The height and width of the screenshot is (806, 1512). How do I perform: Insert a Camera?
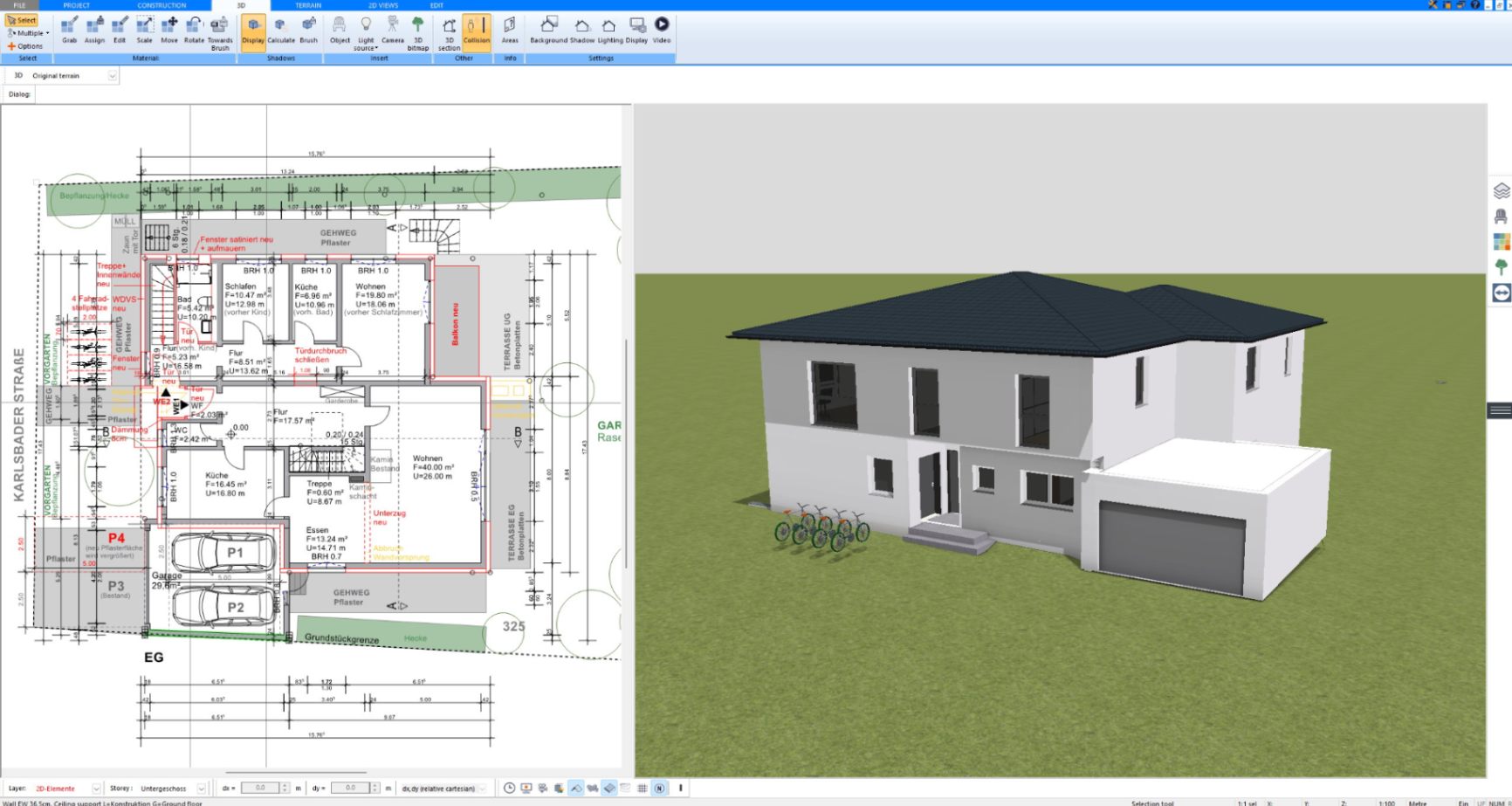tap(393, 30)
